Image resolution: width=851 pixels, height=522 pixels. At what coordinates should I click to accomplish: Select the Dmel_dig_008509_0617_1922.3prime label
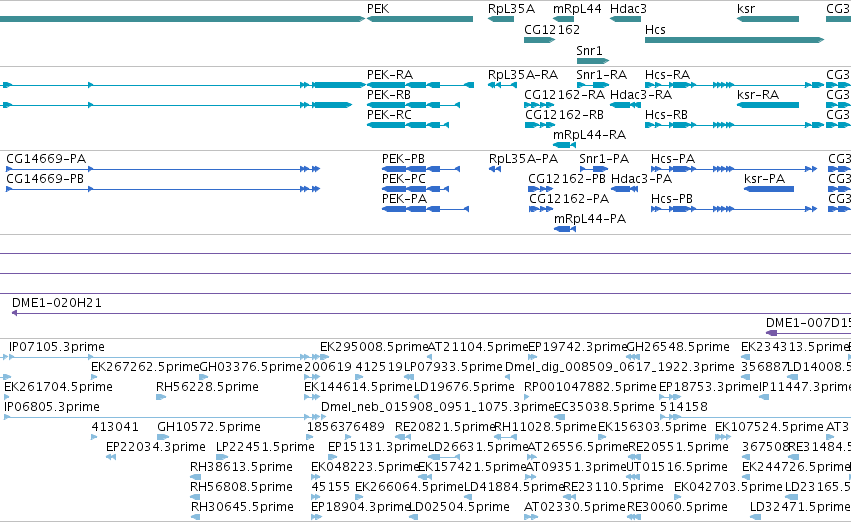click(620, 367)
